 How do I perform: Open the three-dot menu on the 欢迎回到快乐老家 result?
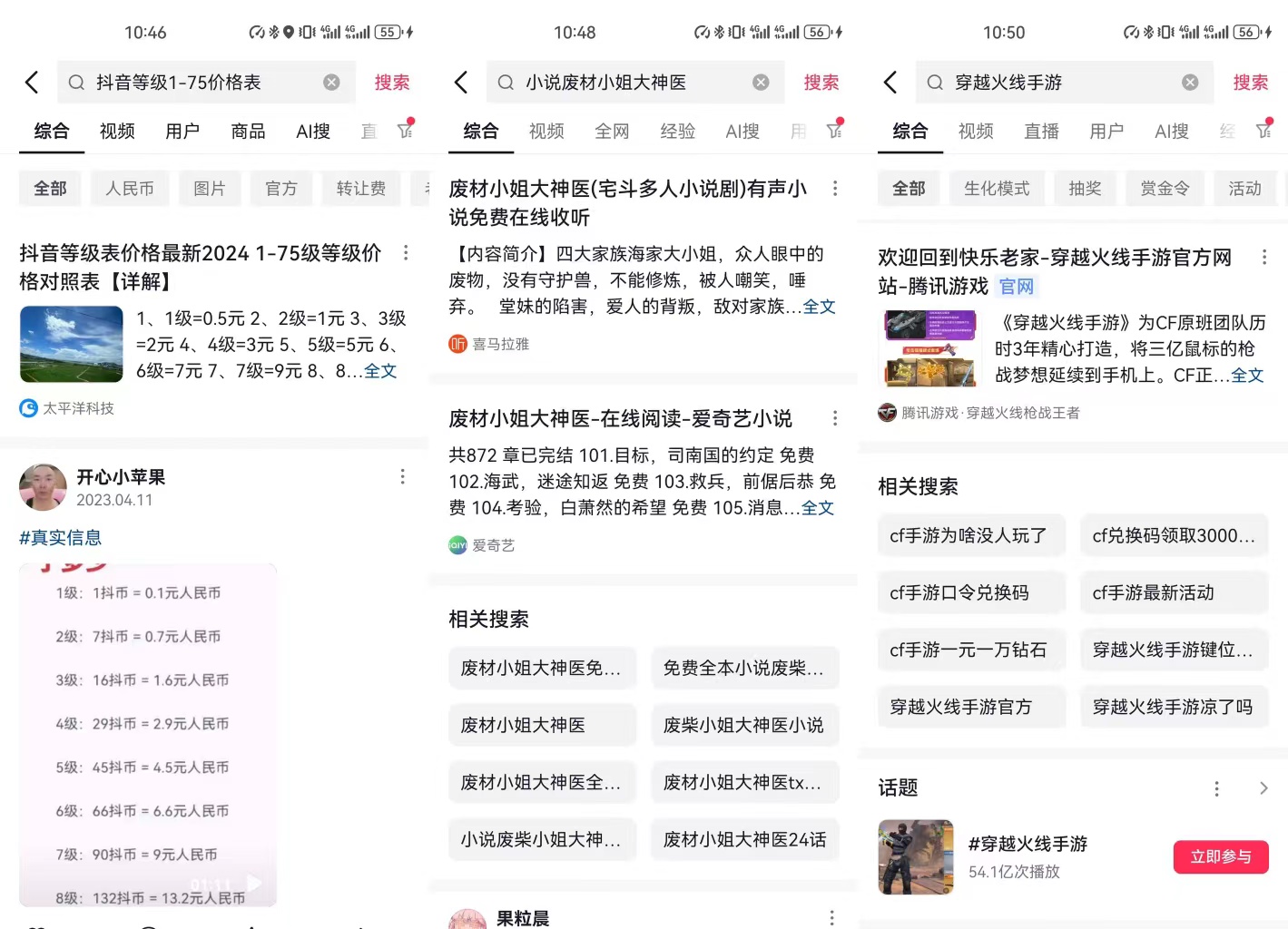pyautogui.click(x=1263, y=257)
